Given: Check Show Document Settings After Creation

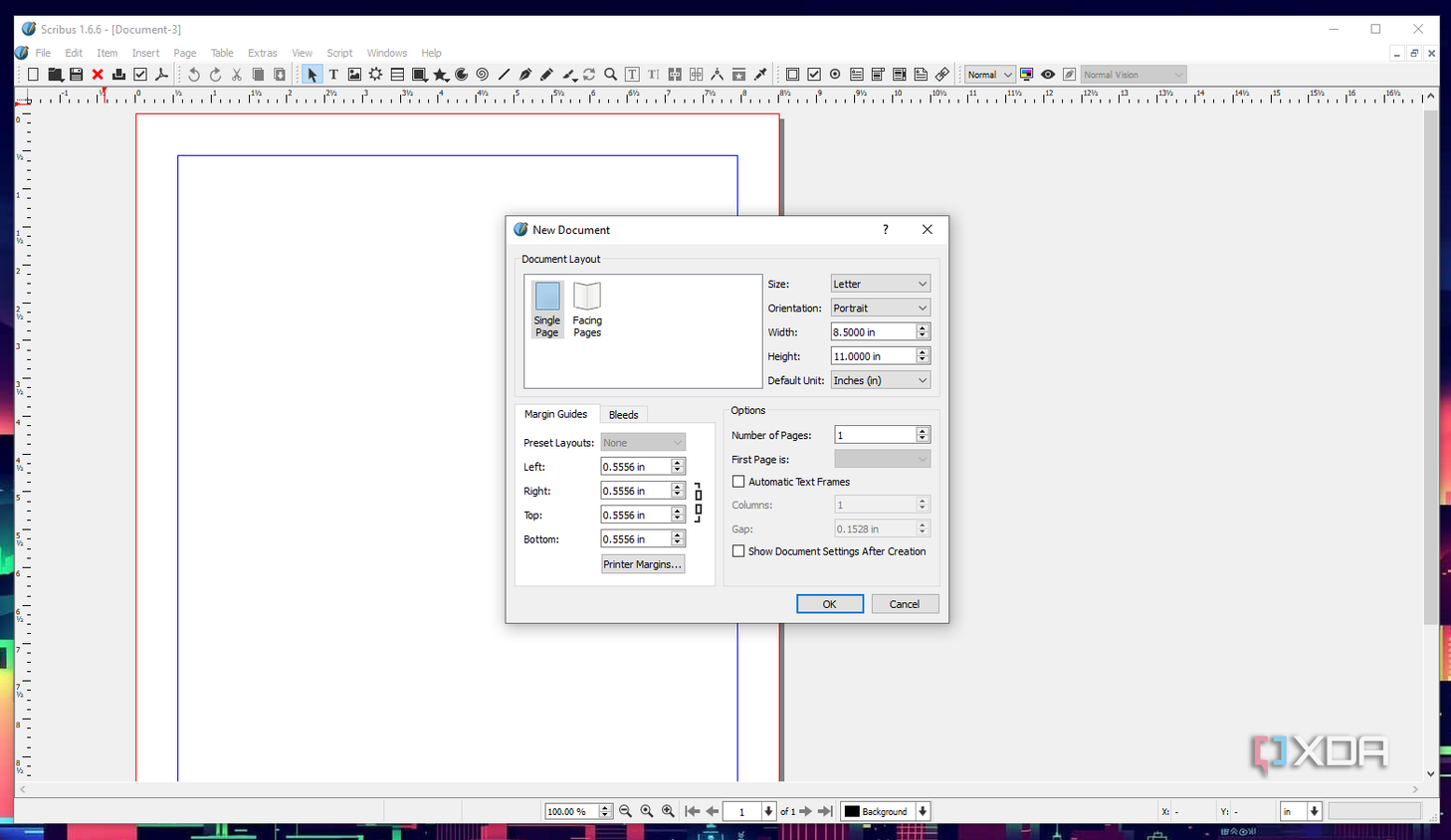Looking at the screenshot, I should point(738,551).
